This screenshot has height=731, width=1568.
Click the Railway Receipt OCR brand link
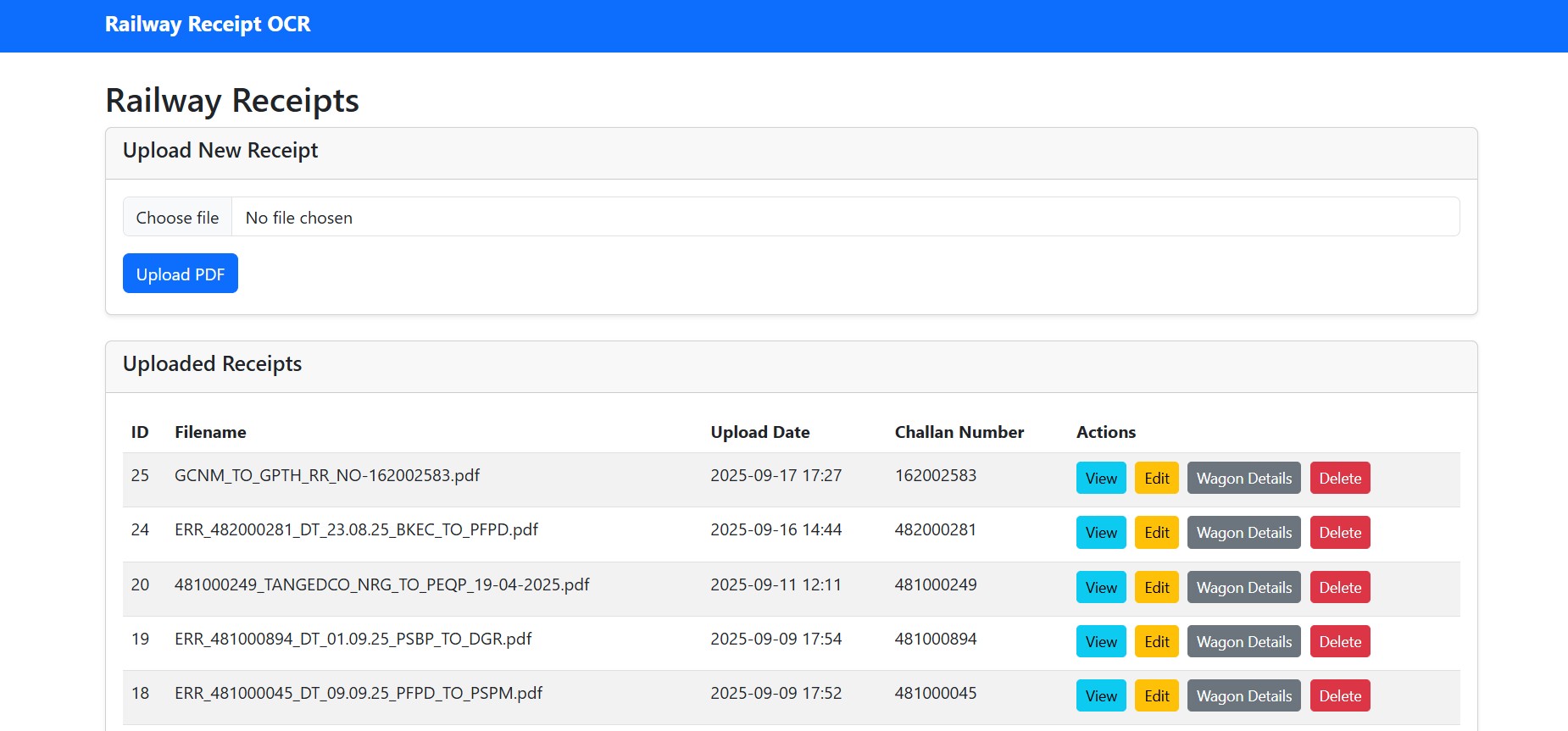[208, 25]
